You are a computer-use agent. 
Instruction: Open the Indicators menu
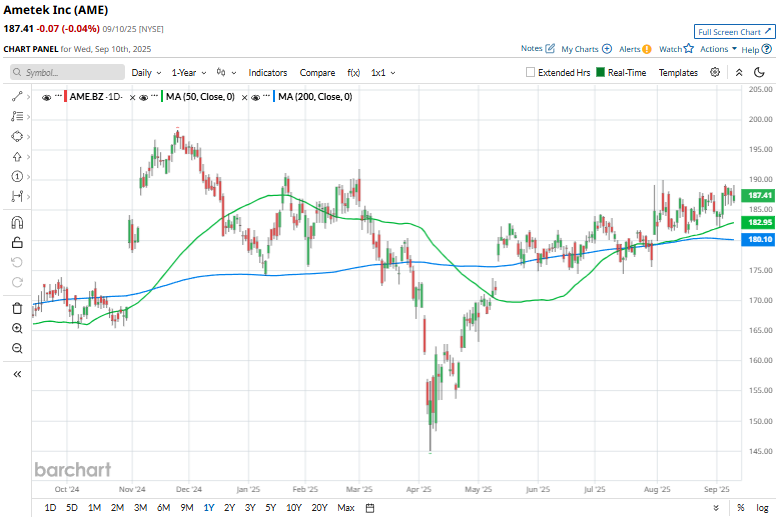click(268, 73)
